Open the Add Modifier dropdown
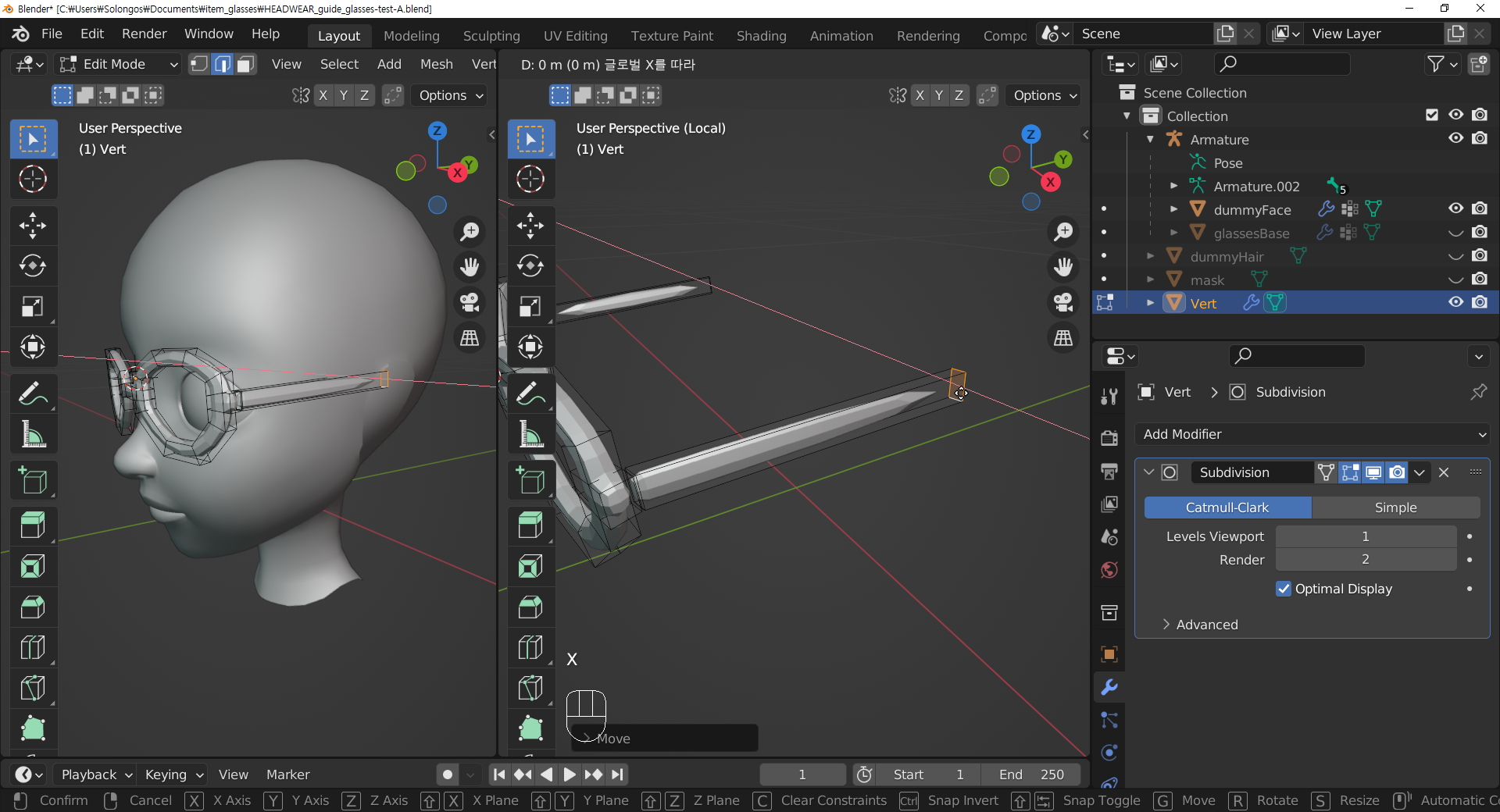Viewport: 1500px width, 812px height. tap(1312, 434)
